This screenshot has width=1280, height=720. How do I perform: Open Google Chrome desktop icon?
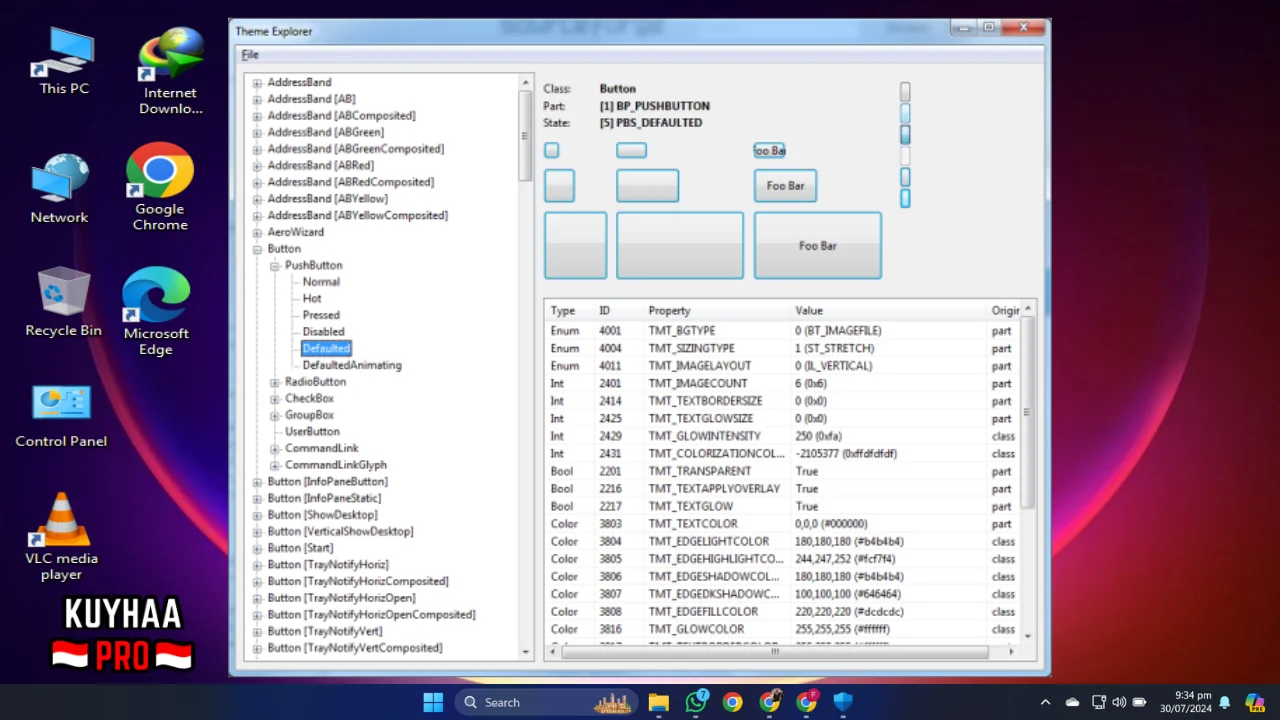click(x=160, y=188)
